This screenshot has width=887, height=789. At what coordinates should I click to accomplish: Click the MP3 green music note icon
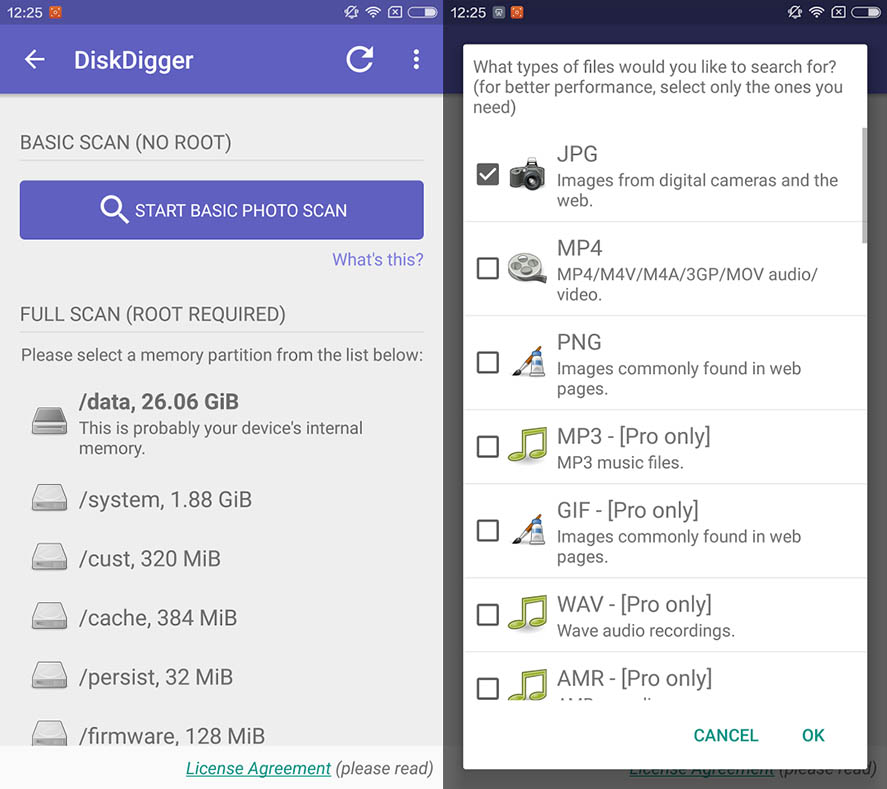click(x=527, y=445)
